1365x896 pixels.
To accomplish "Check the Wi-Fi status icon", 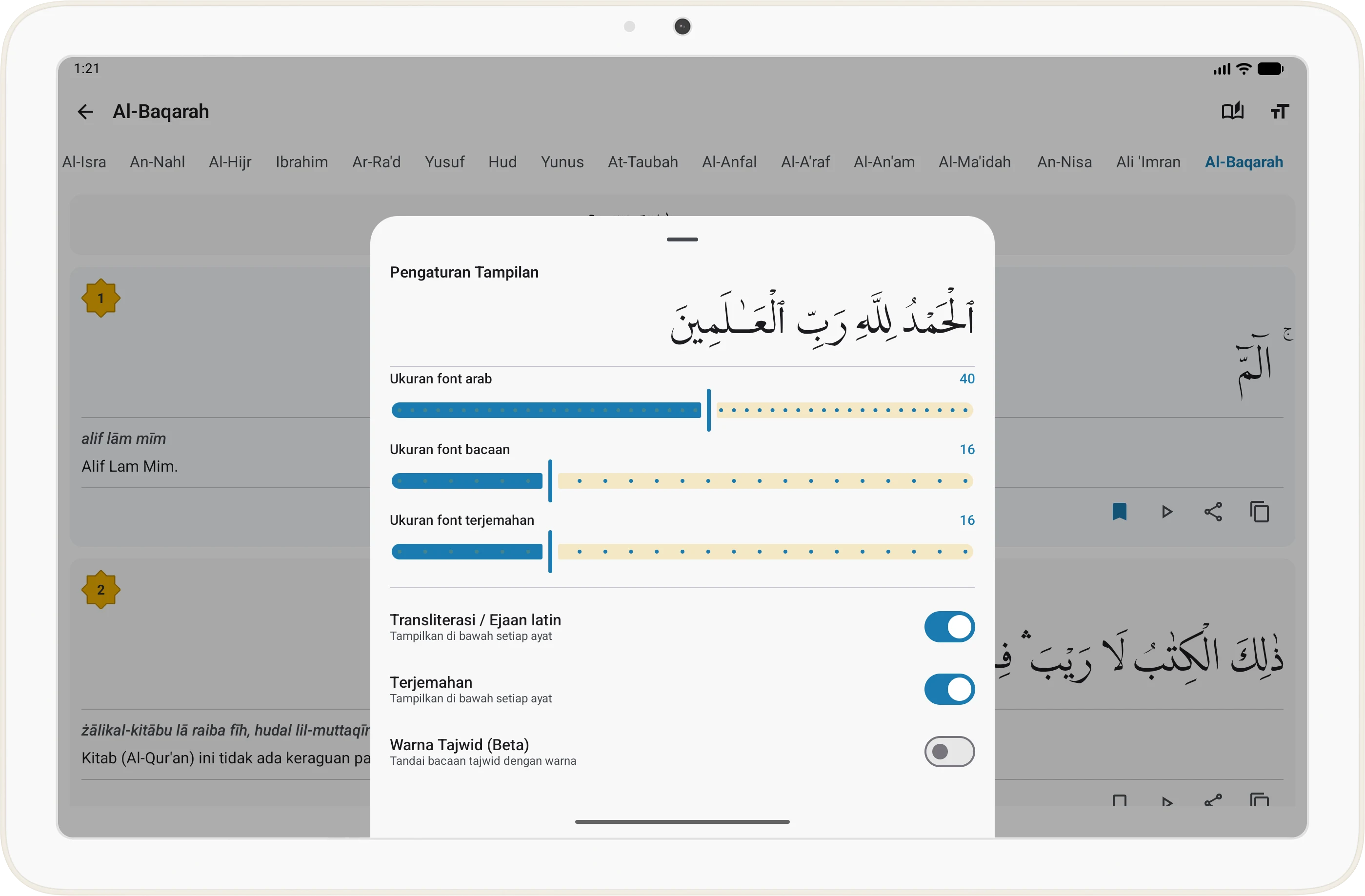I will (1244, 69).
